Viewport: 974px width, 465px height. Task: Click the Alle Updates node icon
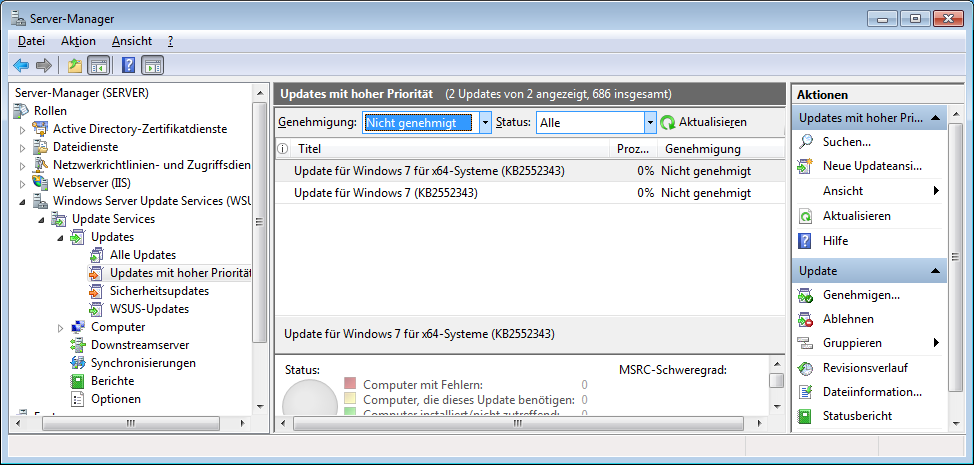point(98,255)
